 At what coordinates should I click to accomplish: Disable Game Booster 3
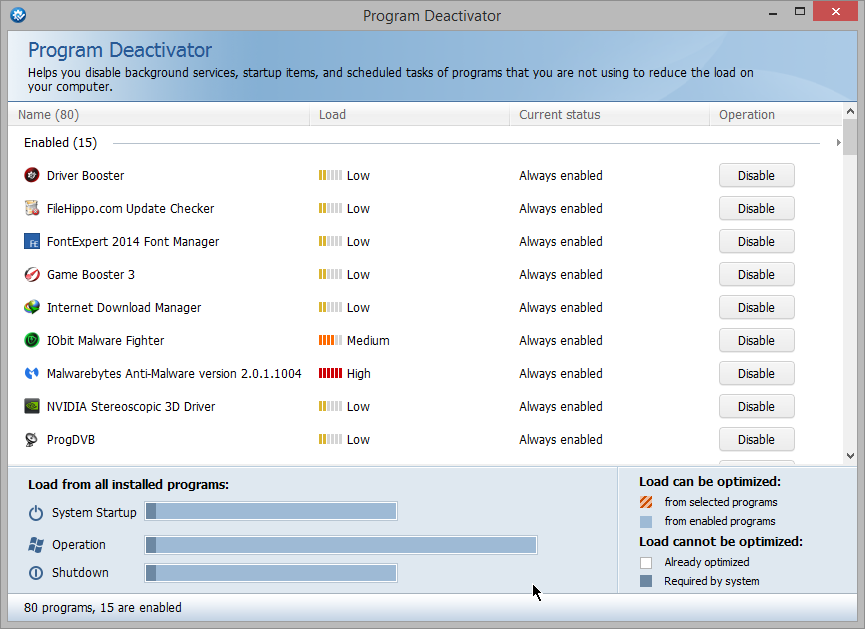(x=756, y=275)
